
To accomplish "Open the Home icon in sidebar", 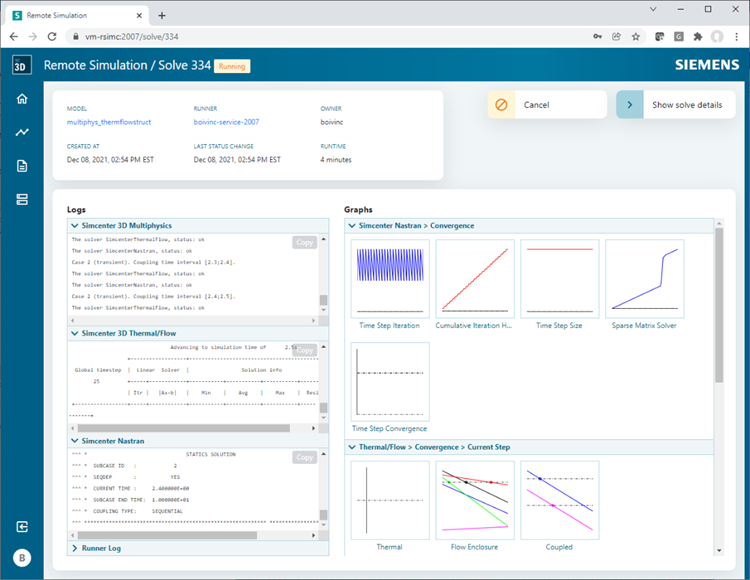I will click(22, 99).
